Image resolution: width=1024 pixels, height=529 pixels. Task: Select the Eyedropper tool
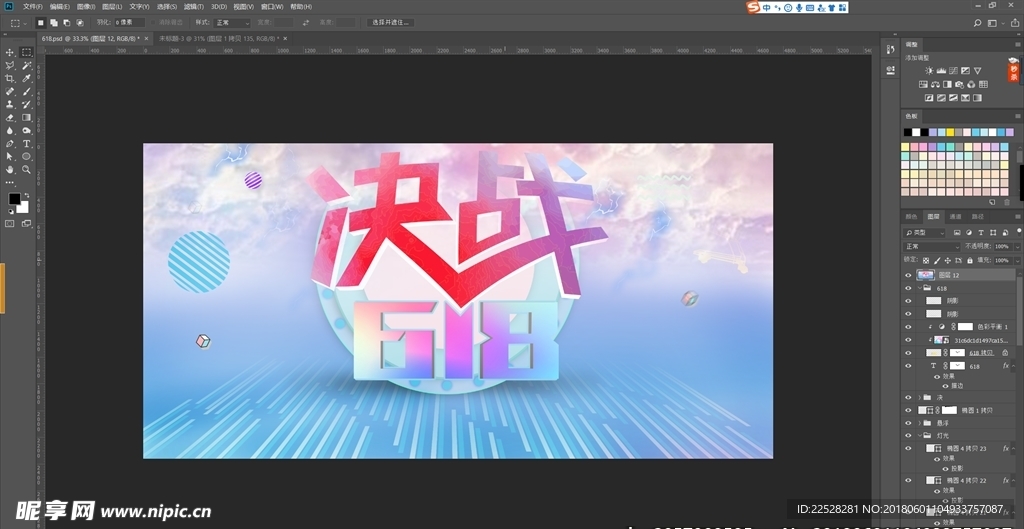pyautogui.click(x=26, y=78)
